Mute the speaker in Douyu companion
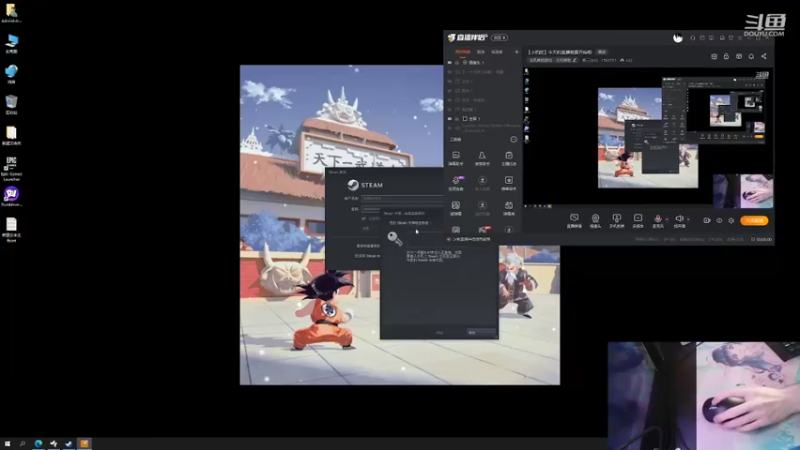The image size is (800, 450). [679, 219]
